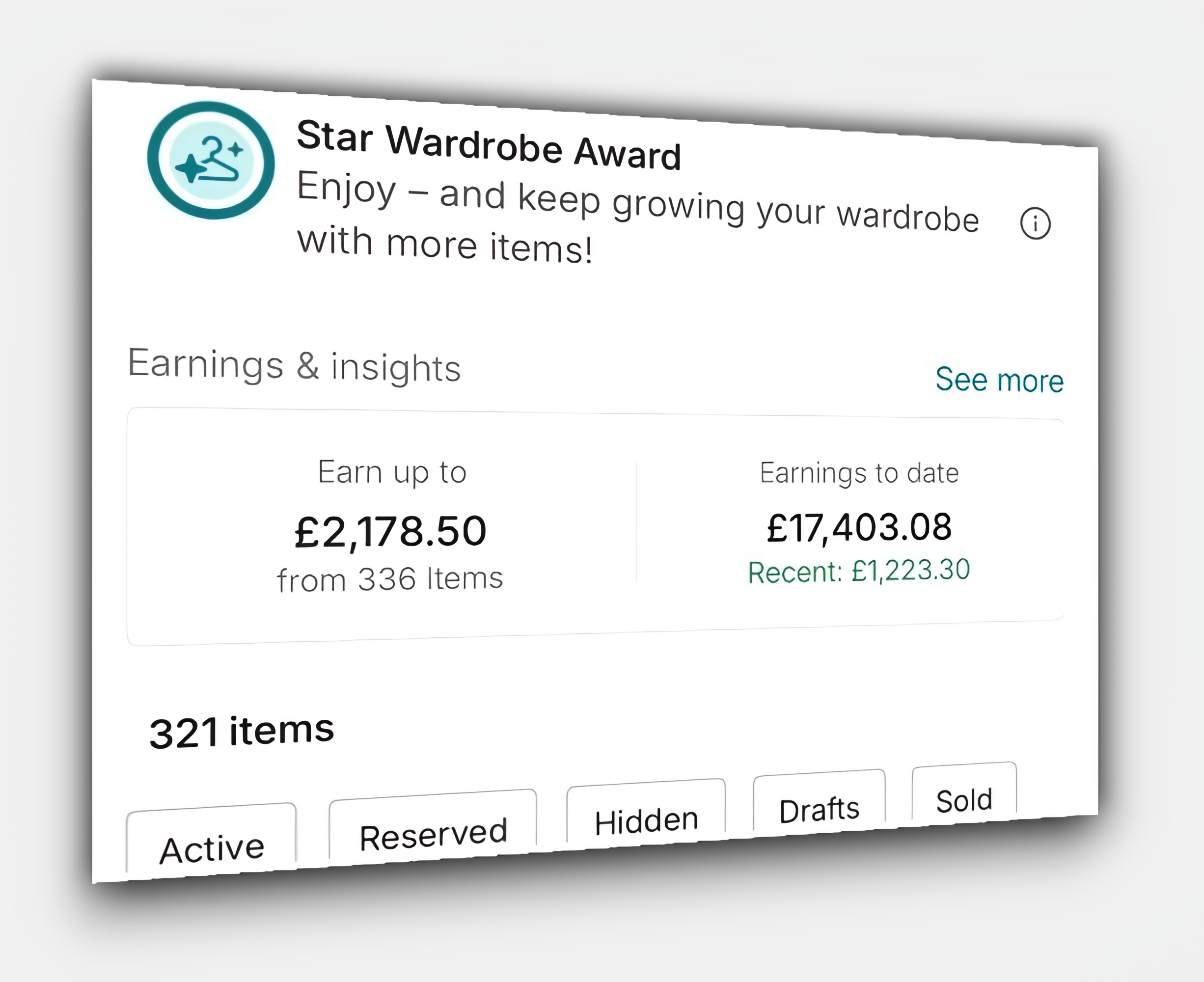Select the Drafts tab
Viewport: 1204px width, 982px height.
tap(819, 809)
